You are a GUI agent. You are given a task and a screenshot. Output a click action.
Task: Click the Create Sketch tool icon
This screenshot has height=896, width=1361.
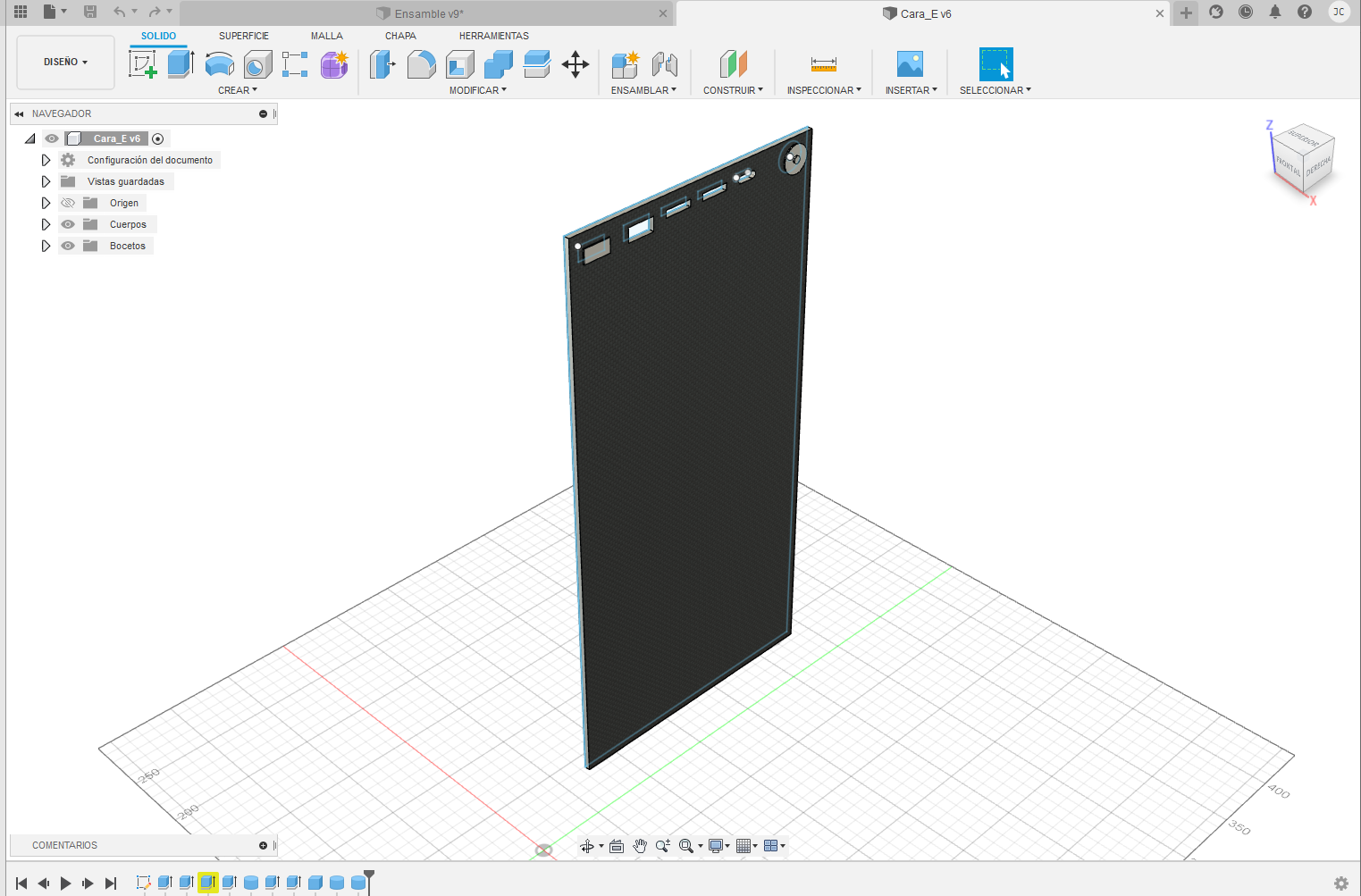pos(143,64)
